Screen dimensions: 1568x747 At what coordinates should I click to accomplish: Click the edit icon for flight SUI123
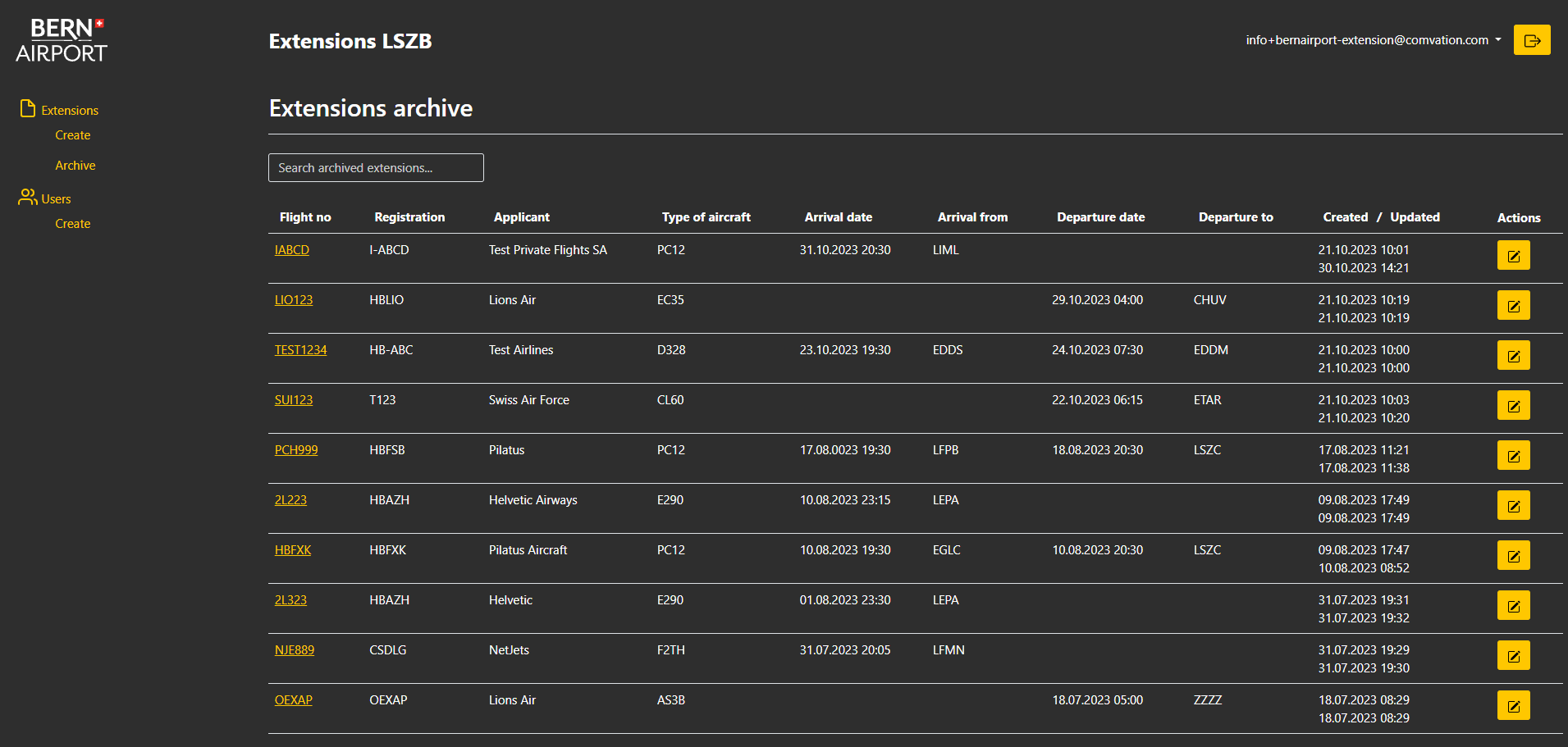(1514, 405)
